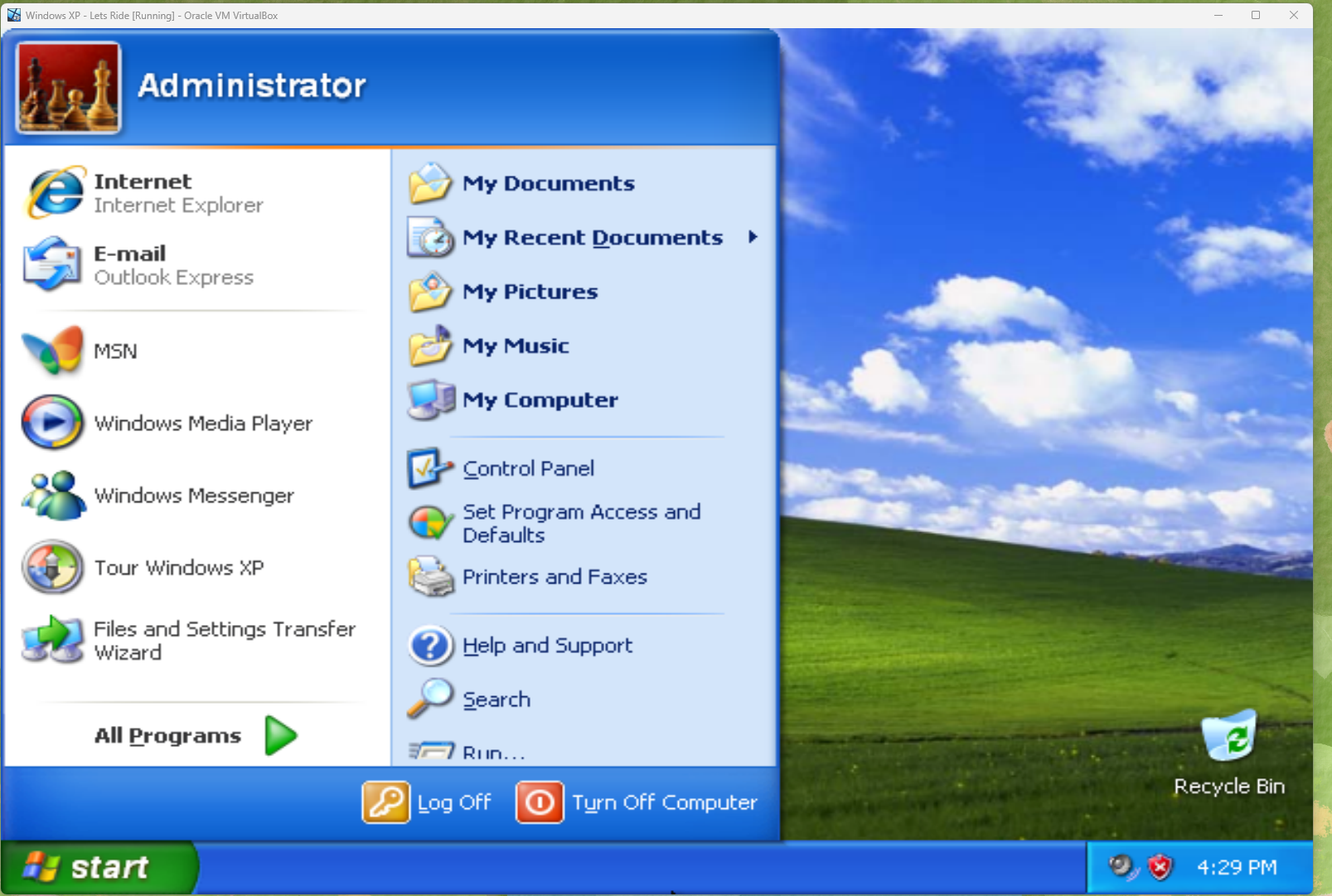Select Internet Explorer label text

tap(178, 206)
